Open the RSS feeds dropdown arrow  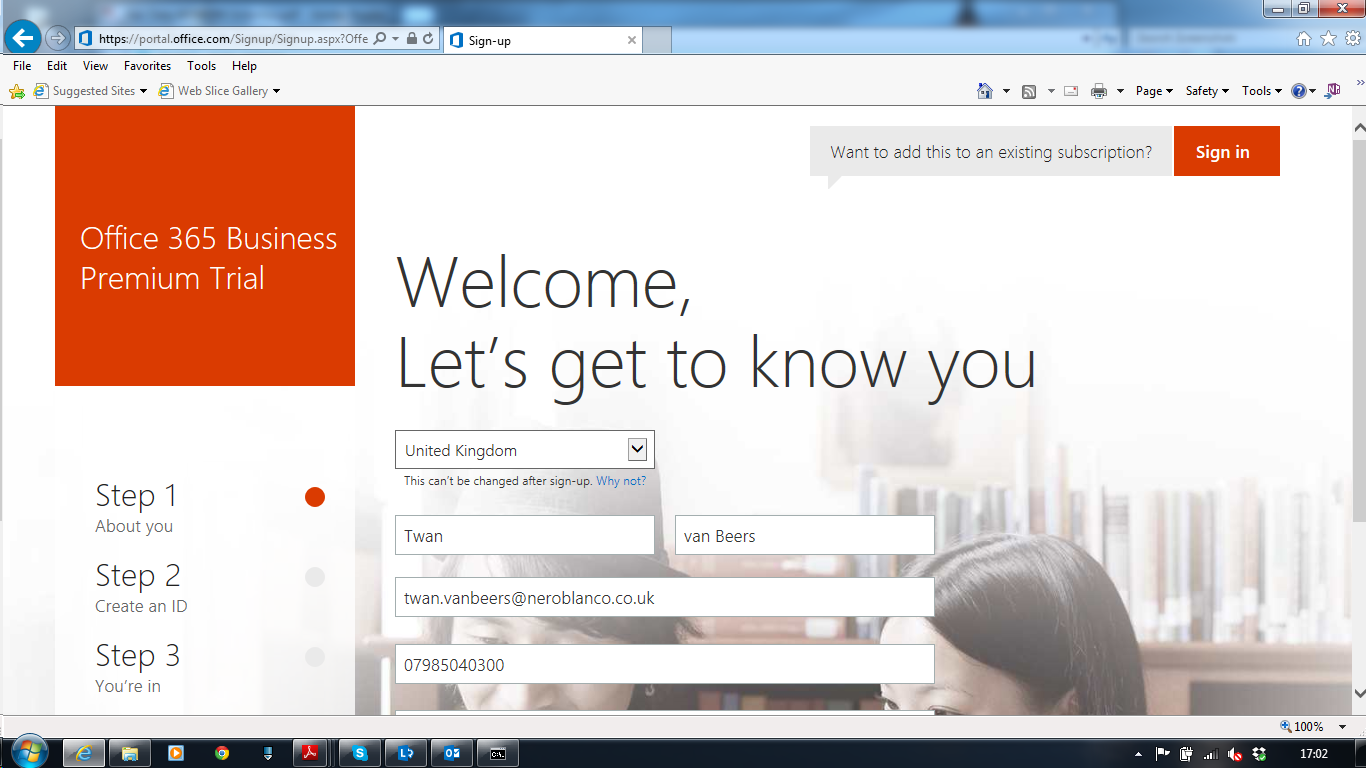(1051, 91)
